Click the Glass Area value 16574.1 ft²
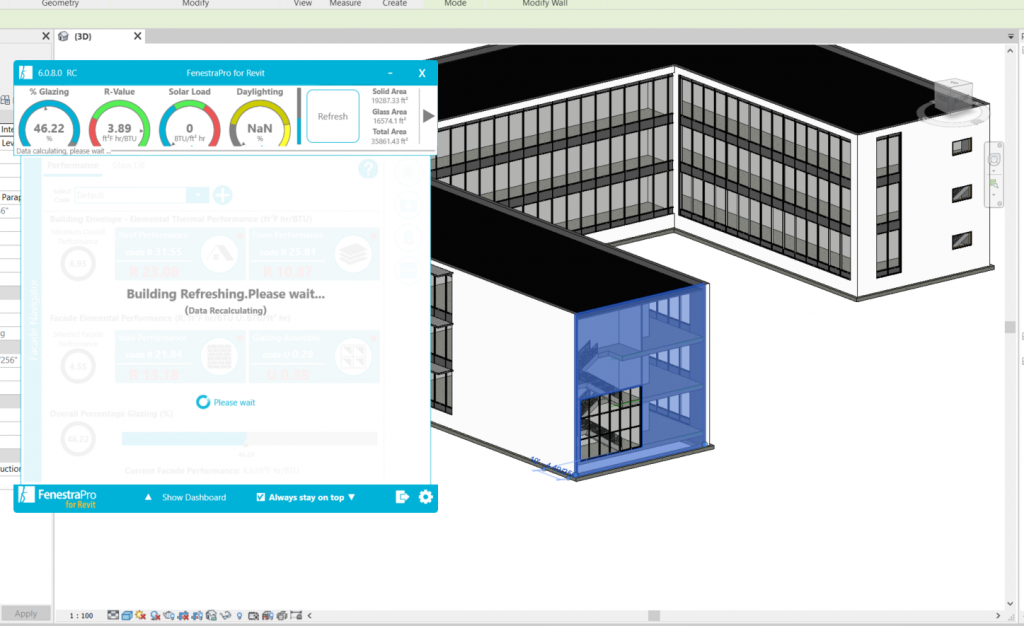The width and height of the screenshot is (1024, 626). 390,121
